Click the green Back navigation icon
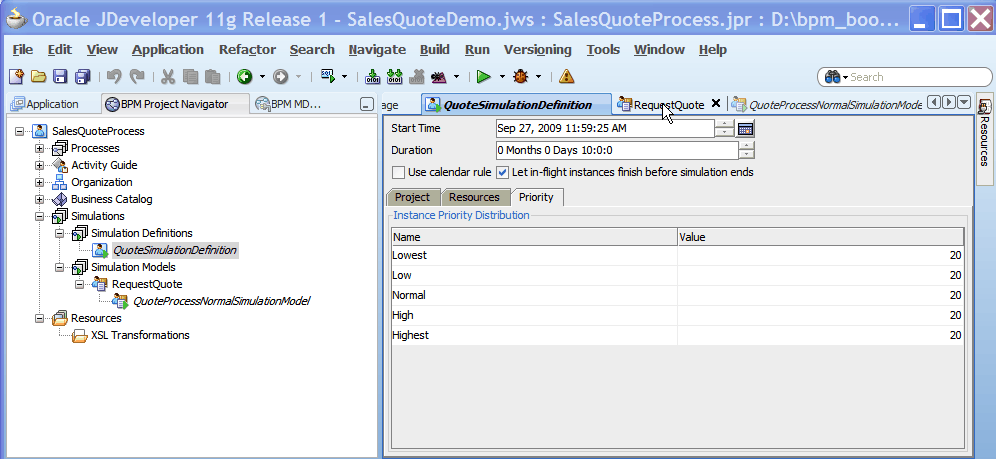996x459 pixels. (245, 77)
